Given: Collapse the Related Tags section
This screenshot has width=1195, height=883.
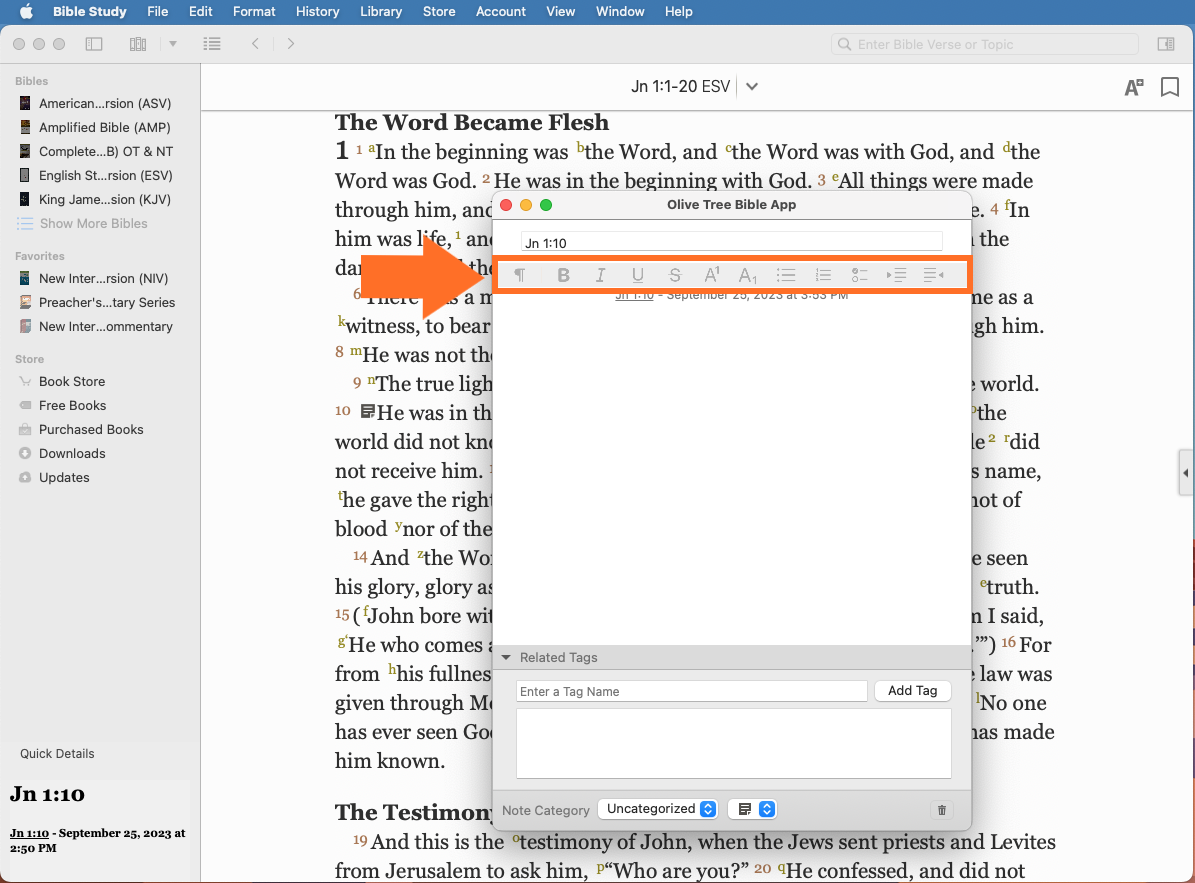Looking at the screenshot, I should [x=507, y=657].
